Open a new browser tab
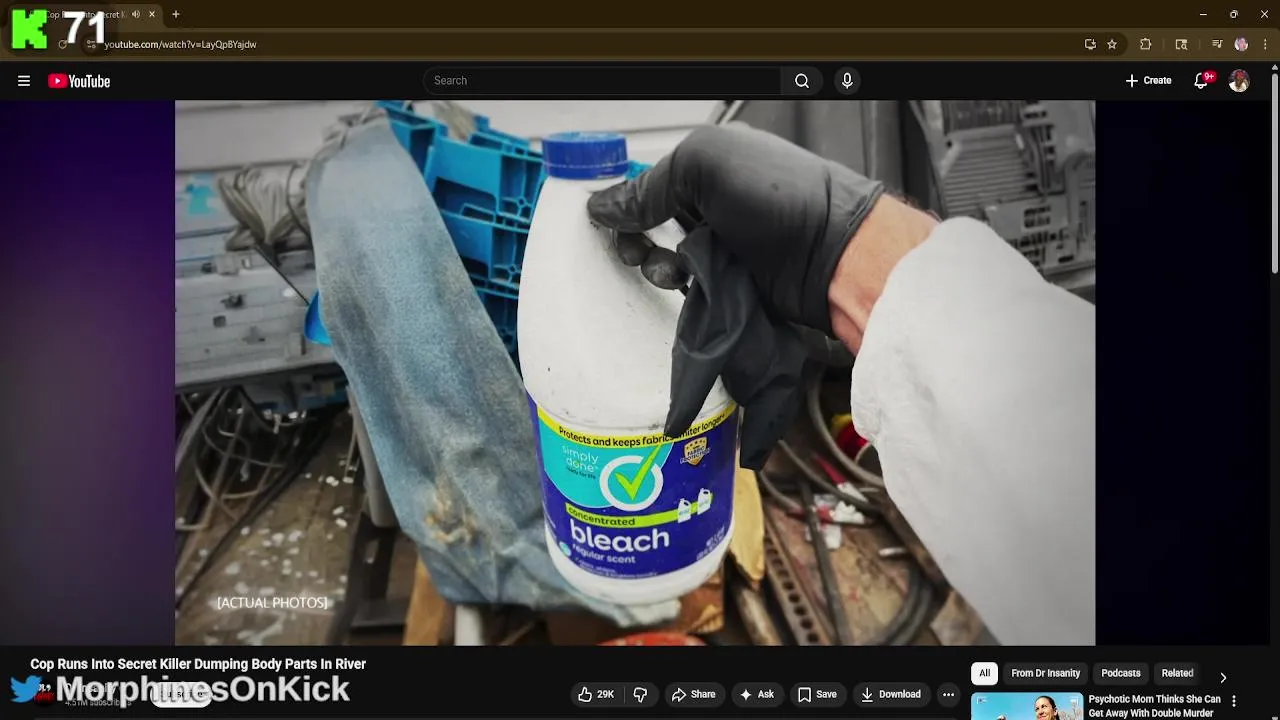Image resolution: width=1280 pixels, height=720 pixels. coord(176,14)
